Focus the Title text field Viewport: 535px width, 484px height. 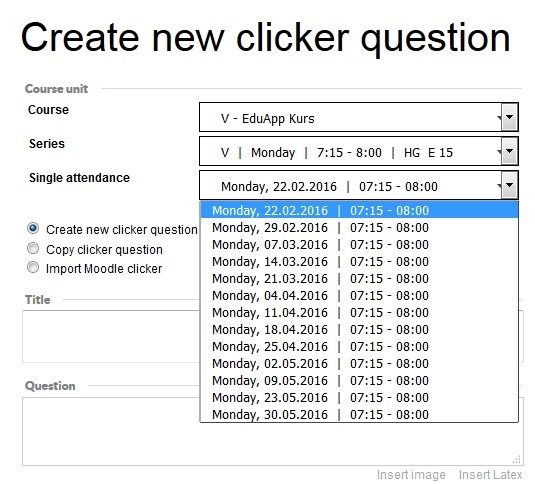273,336
